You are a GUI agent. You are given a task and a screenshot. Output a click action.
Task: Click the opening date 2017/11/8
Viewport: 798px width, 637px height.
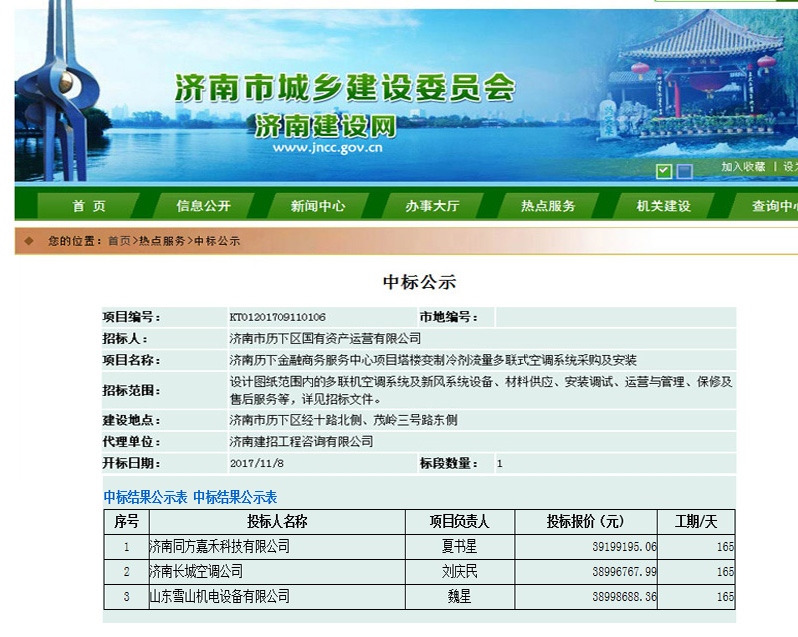pyautogui.click(x=256, y=464)
